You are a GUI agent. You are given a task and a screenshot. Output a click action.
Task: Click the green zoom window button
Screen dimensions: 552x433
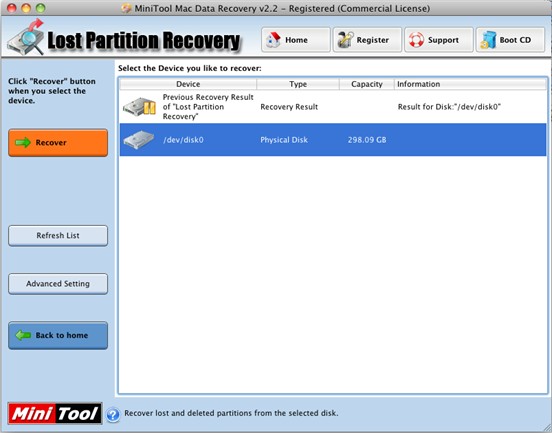(41, 8)
